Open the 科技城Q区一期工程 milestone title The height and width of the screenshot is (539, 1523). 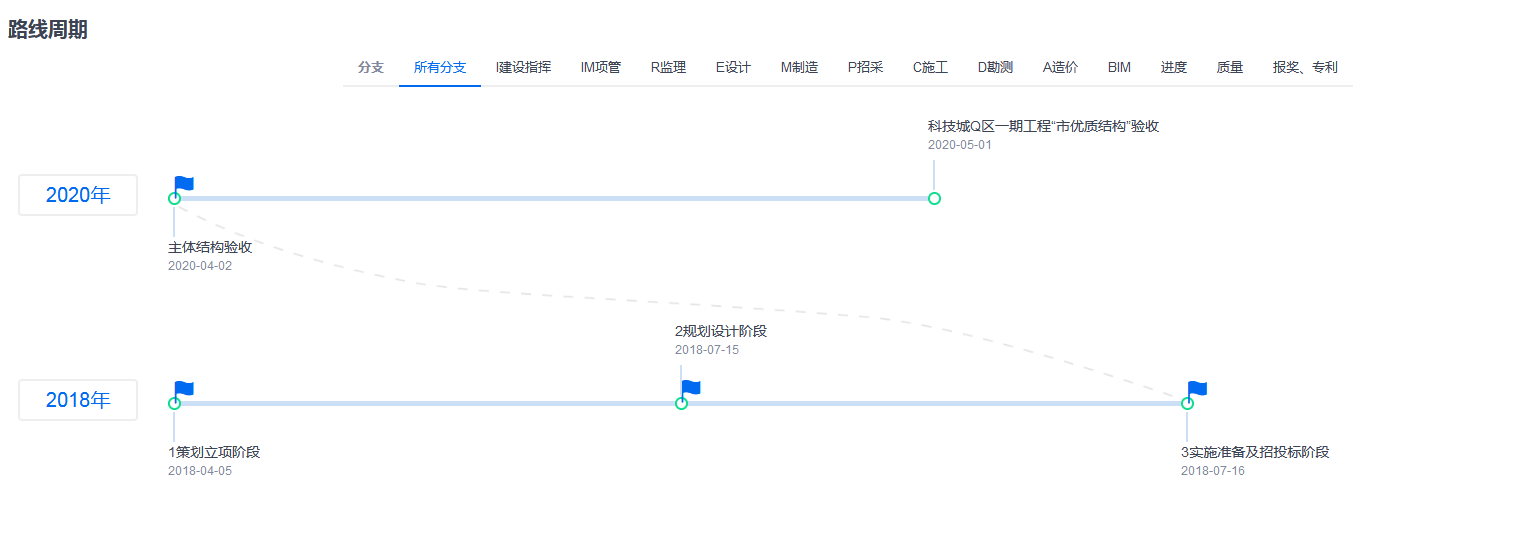click(x=1042, y=126)
